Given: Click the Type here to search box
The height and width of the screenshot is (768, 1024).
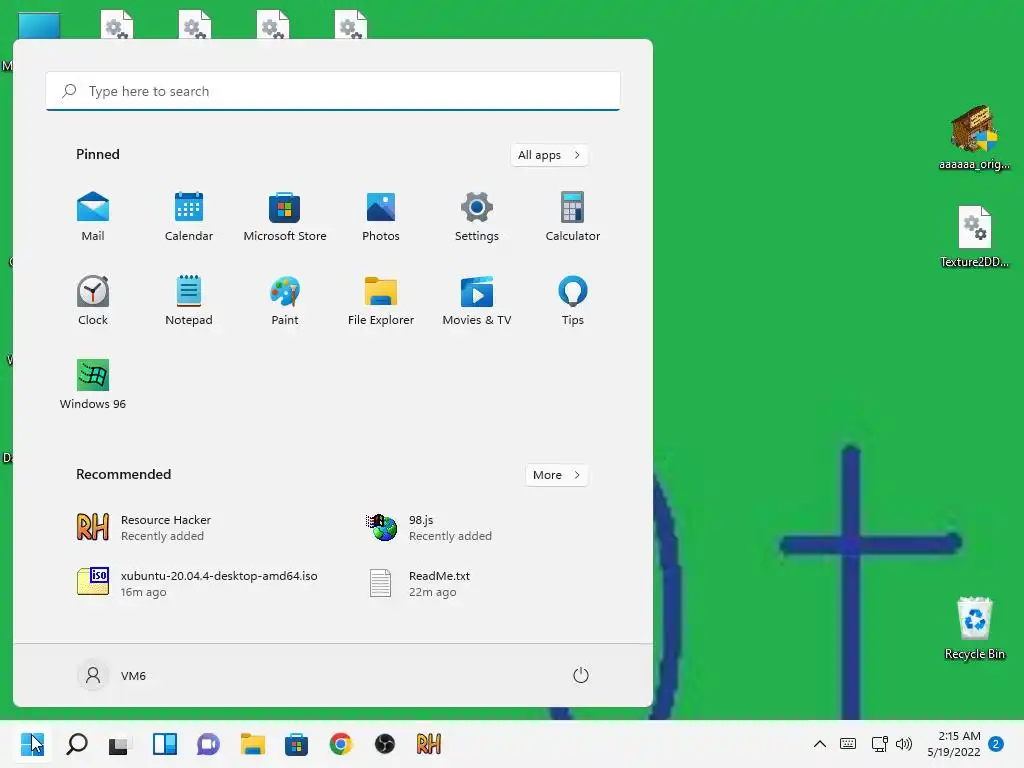Looking at the screenshot, I should coord(333,91).
